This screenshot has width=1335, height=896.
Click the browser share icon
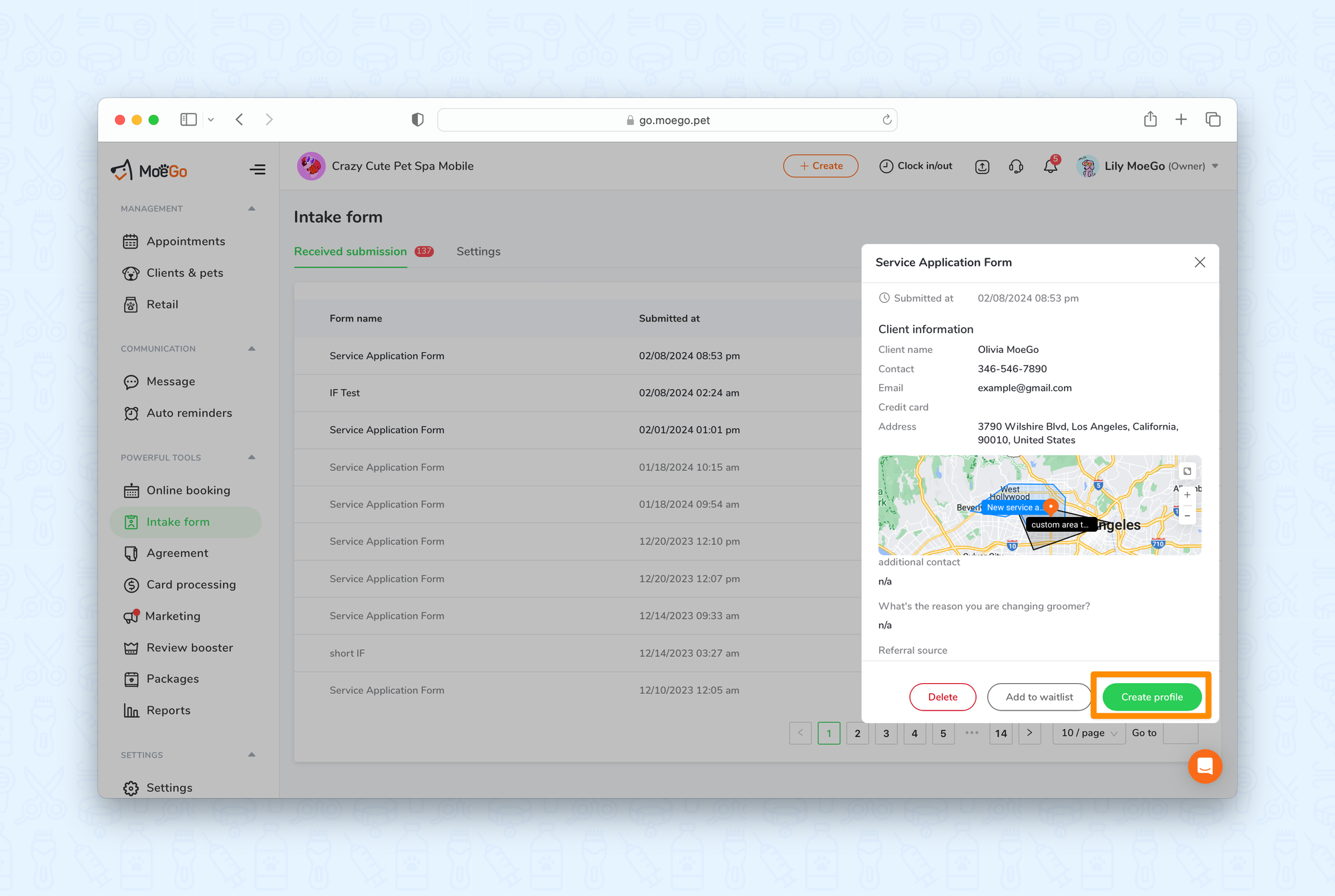pyautogui.click(x=1150, y=119)
